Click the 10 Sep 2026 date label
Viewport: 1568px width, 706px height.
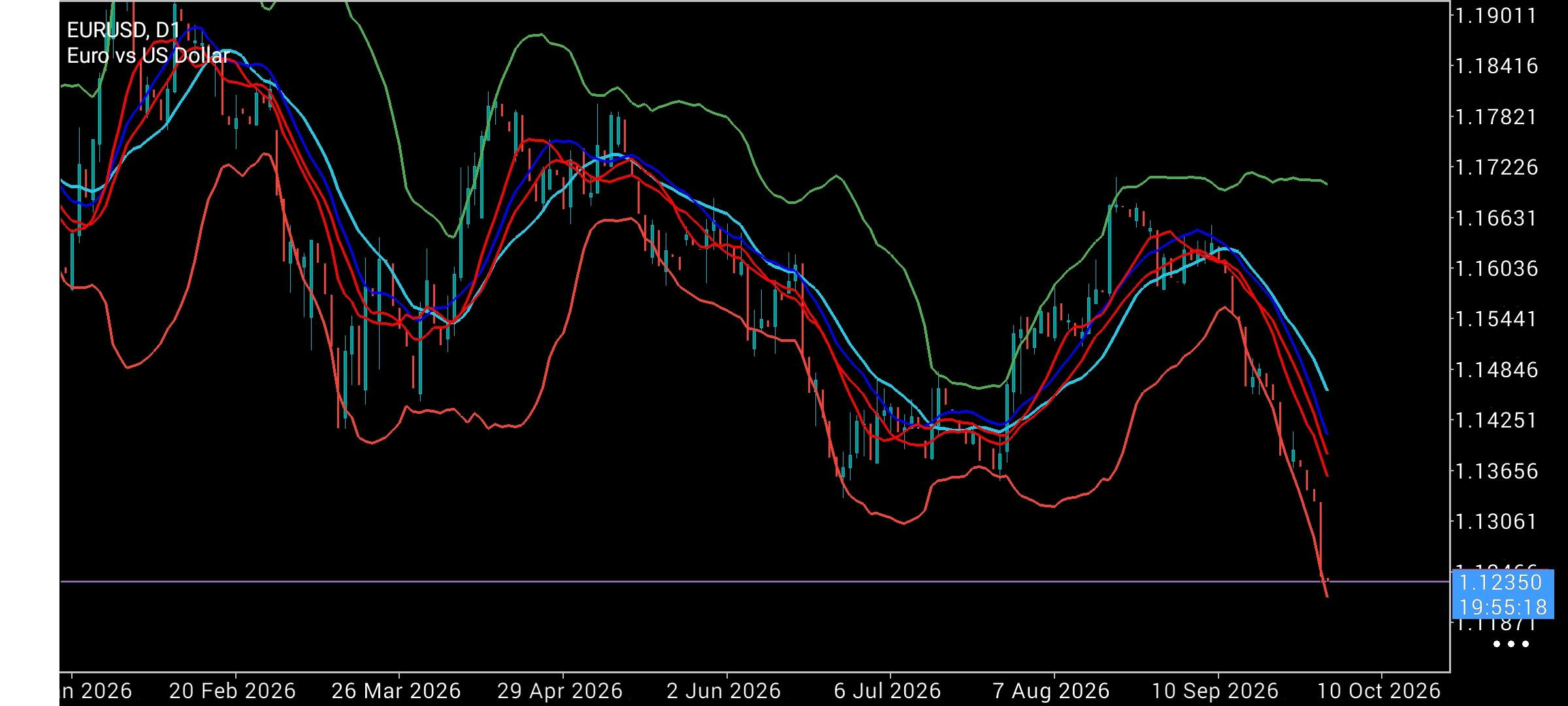pos(1215,691)
